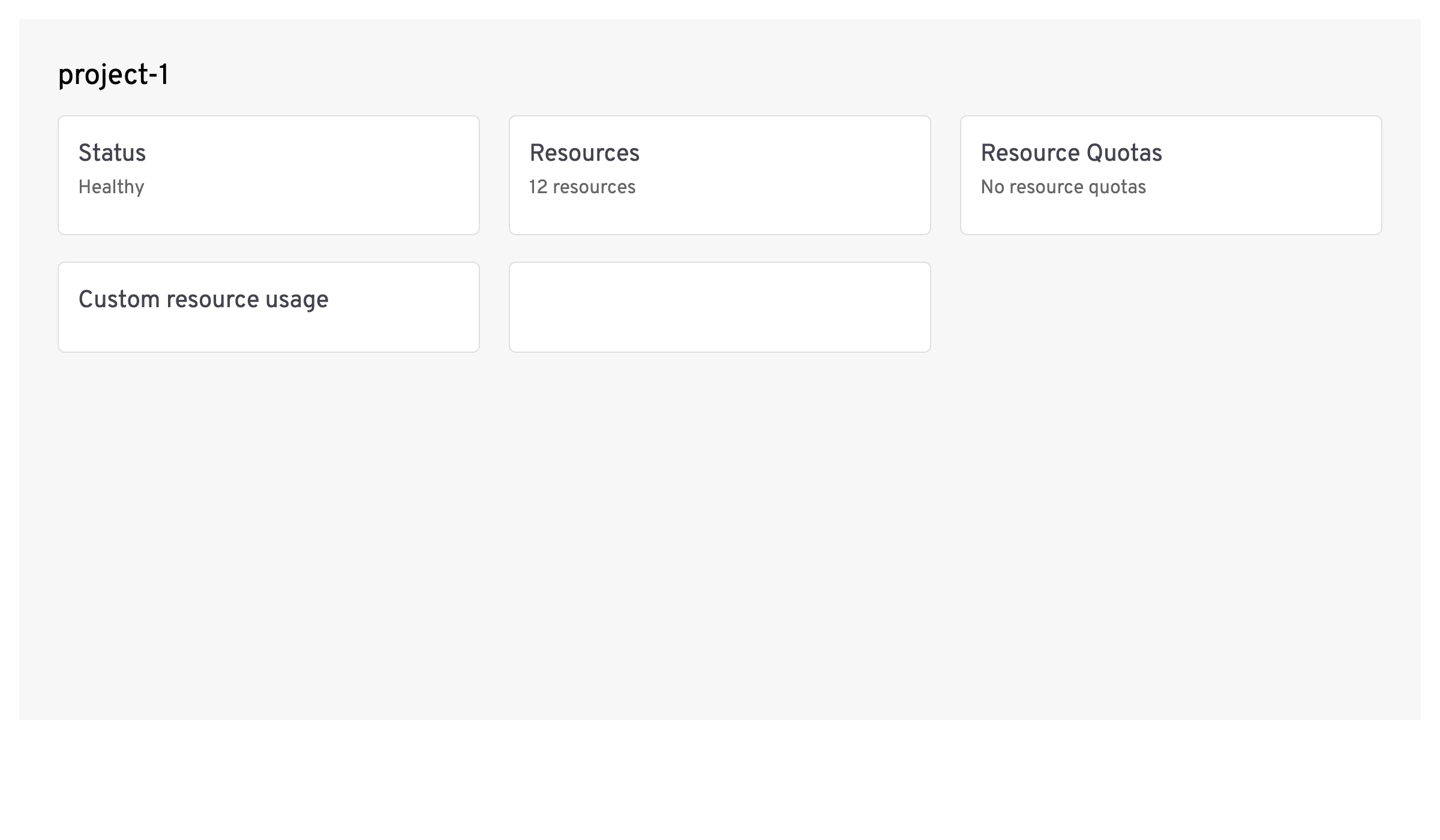Screen dimensions: 1440x840
Task: Click the Resources card title
Action: 584,153
